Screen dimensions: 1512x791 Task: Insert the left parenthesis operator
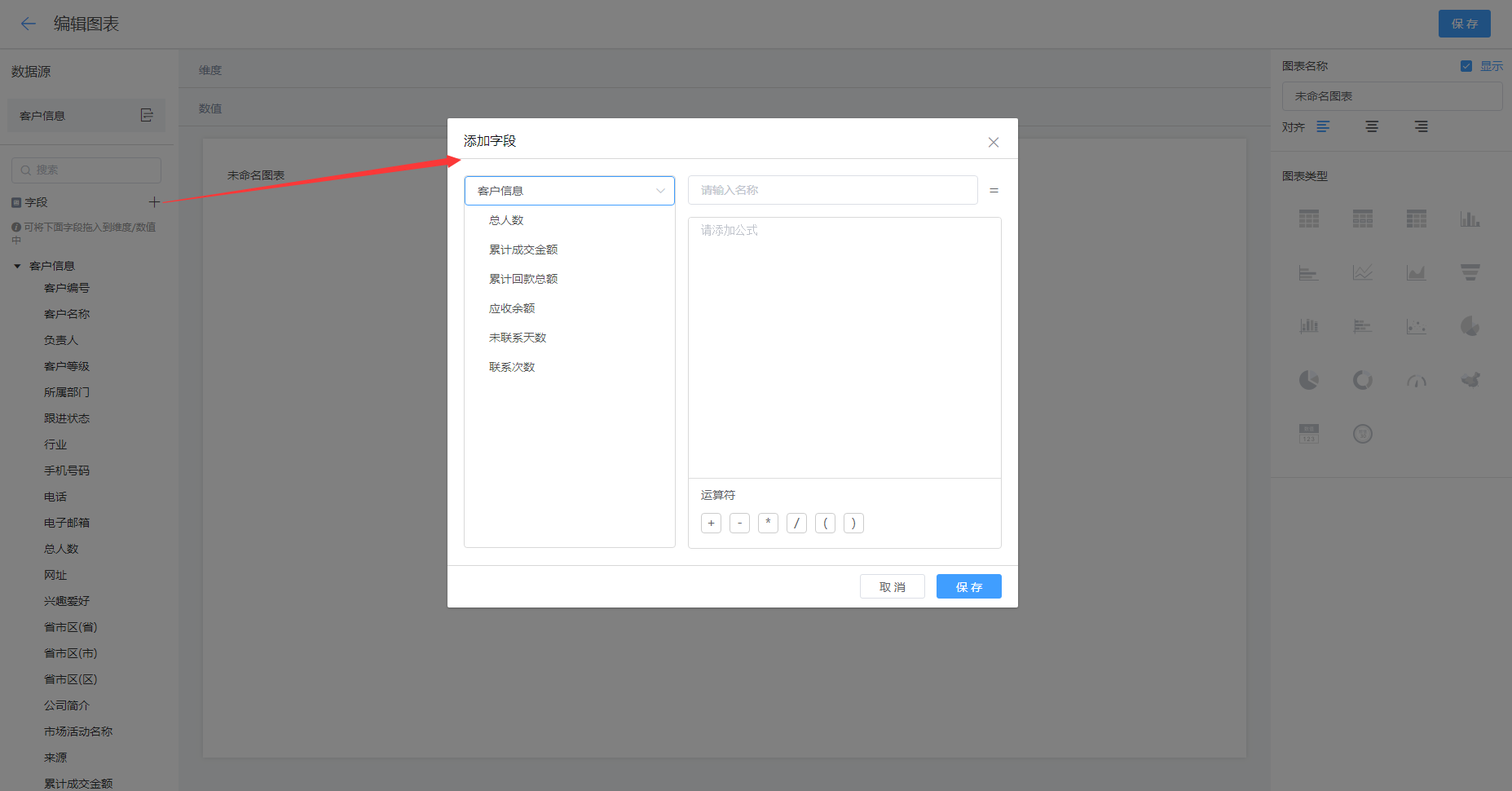pos(825,523)
